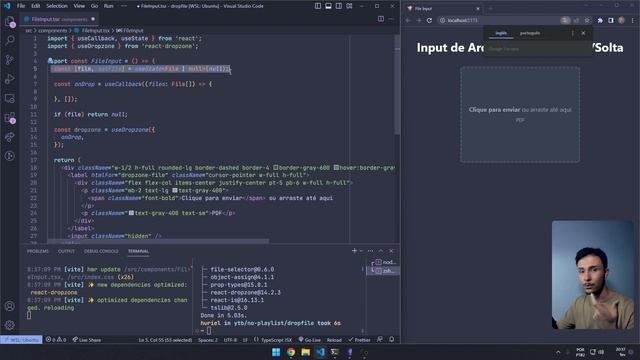Change the LF end of line setting
The width and height of the screenshot is (640, 360).
(245, 340)
